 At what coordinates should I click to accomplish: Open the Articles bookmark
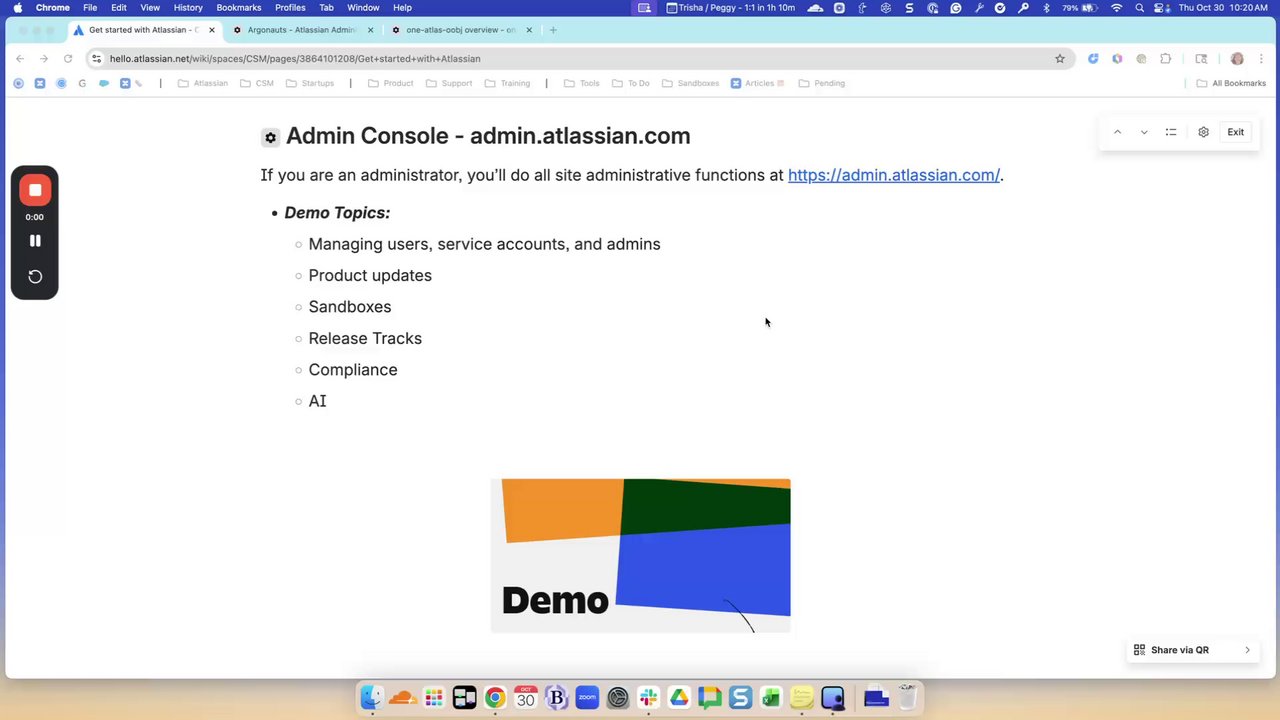coord(757,83)
